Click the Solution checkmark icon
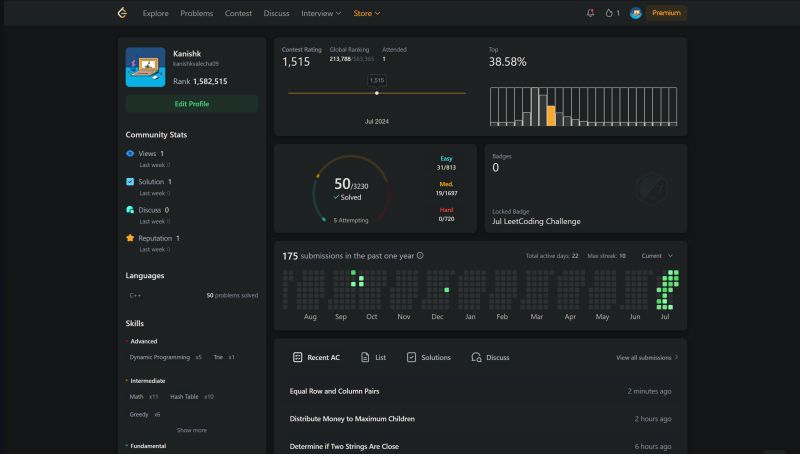Image resolution: width=800 pixels, height=454 pixels. 130,182
